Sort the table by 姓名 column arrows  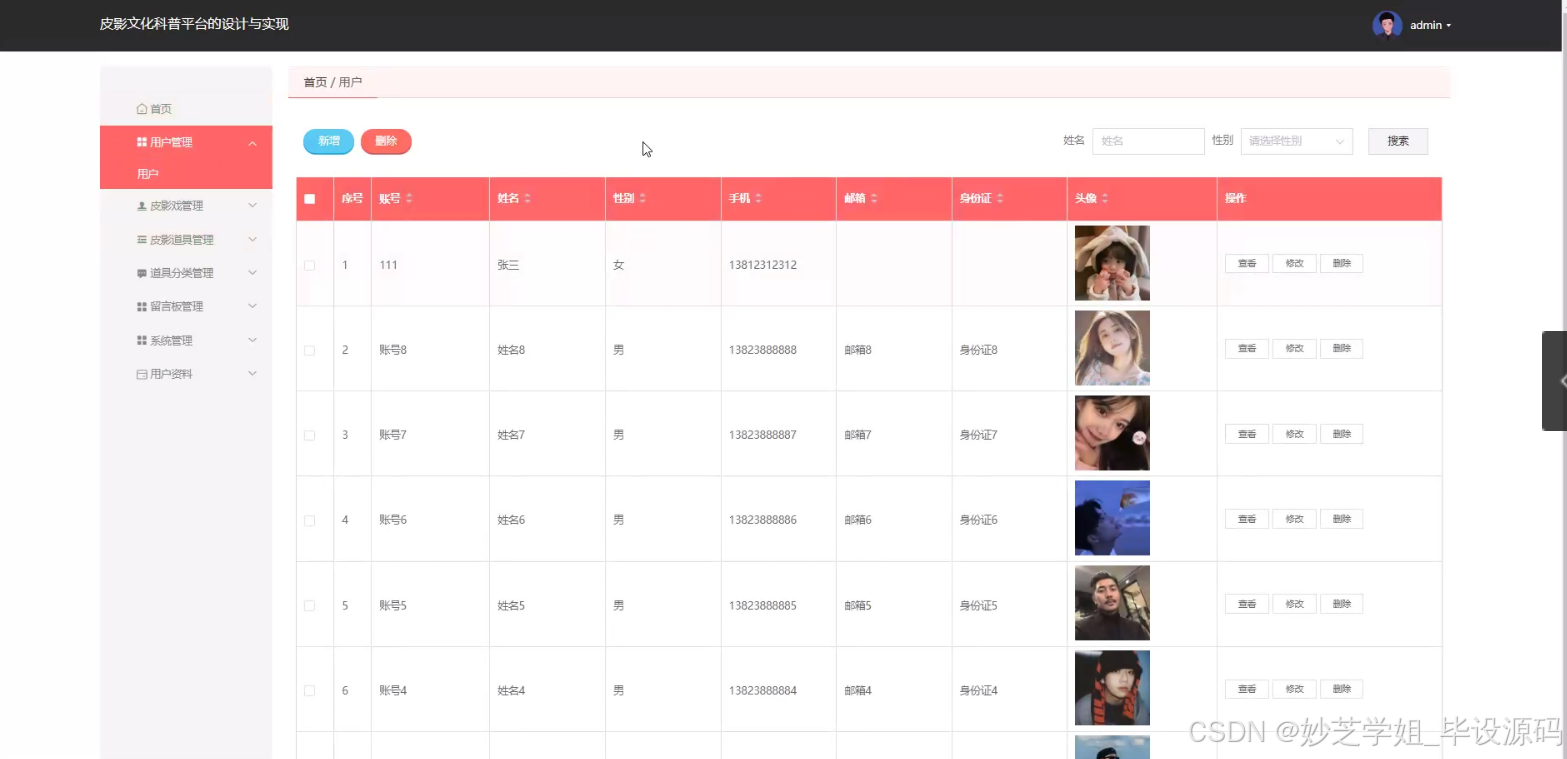[x=527, y=199]
